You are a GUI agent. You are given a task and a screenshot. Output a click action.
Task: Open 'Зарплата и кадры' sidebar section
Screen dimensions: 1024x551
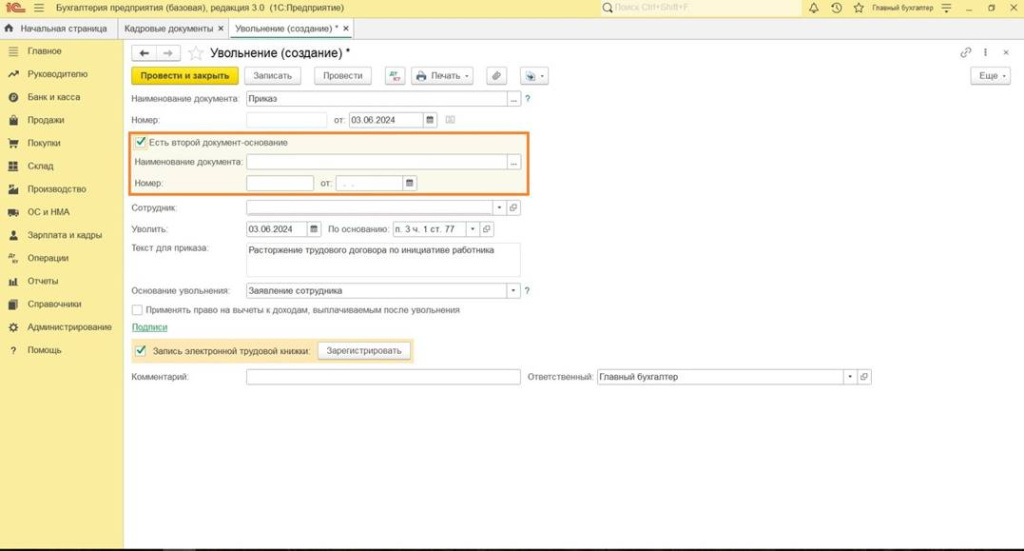click(64, 235)
